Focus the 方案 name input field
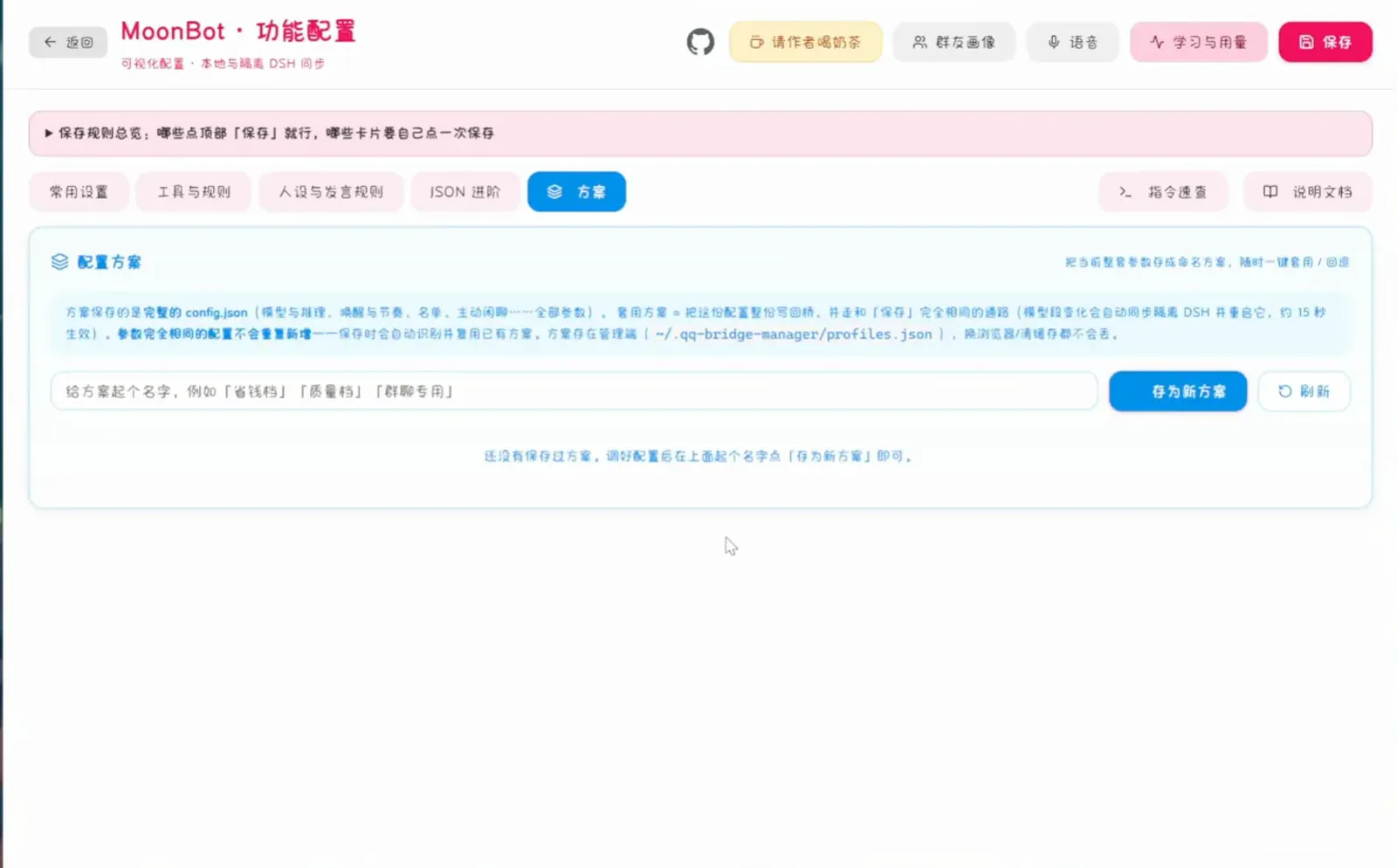This screenshot has width=1397, height=868. (x=574, y=391)
